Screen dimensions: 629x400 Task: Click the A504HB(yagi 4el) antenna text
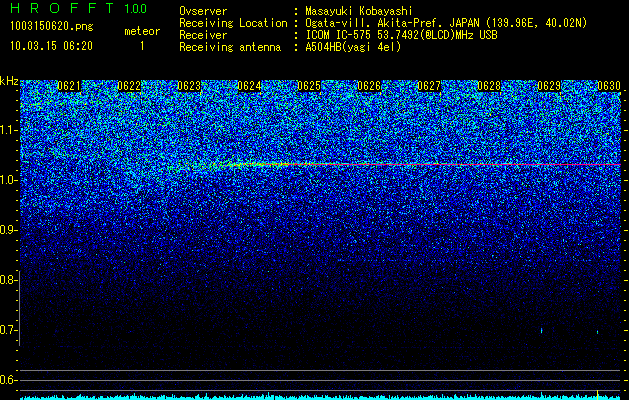[x=353, y=47]
